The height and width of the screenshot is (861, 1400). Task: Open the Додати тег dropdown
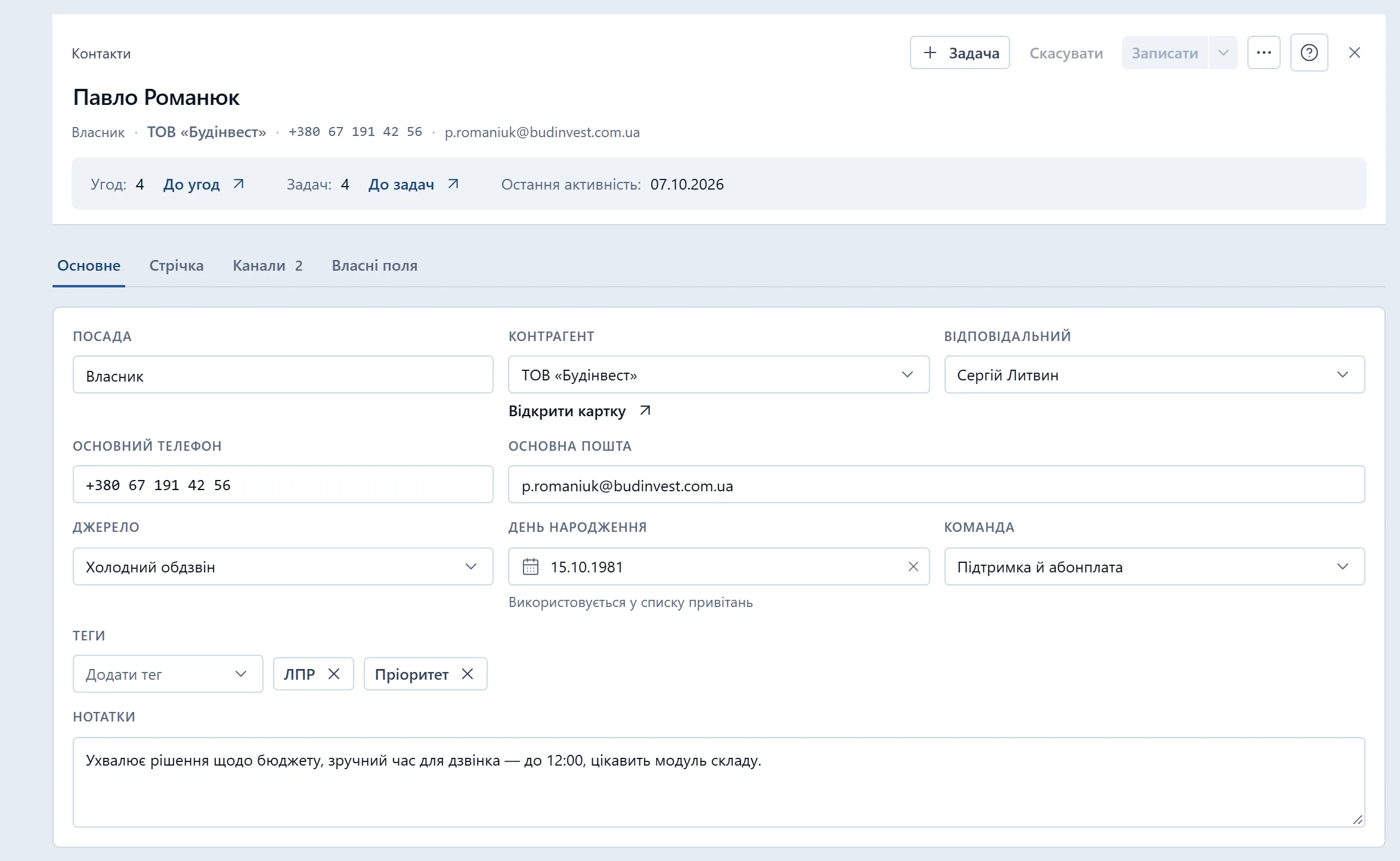coord(168,674)
